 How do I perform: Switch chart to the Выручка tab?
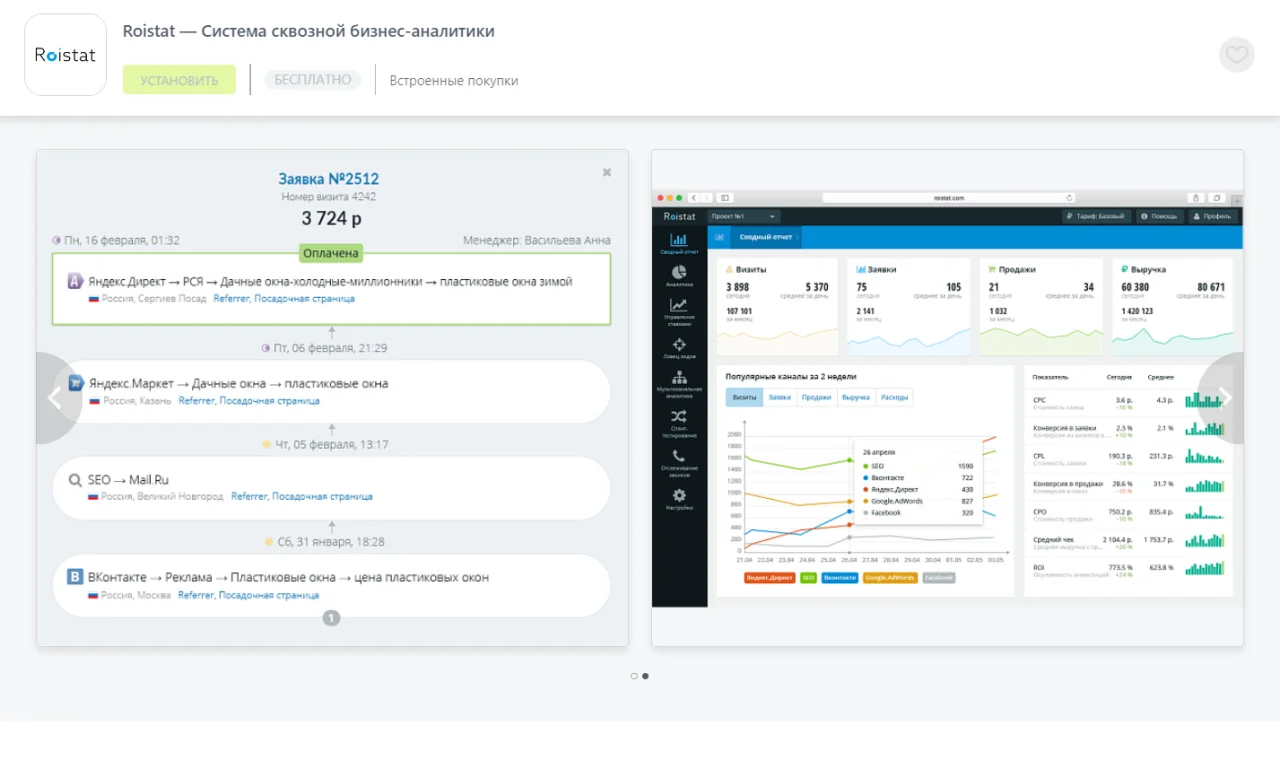(855, 397)
